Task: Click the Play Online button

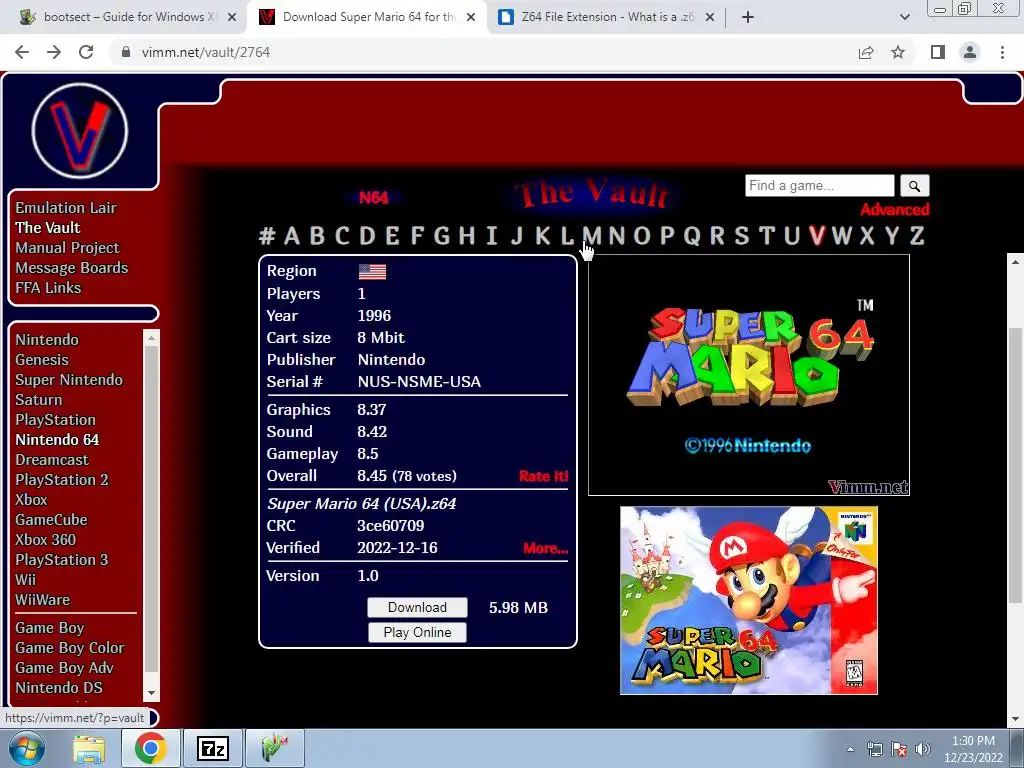Action: pos(417,632)
